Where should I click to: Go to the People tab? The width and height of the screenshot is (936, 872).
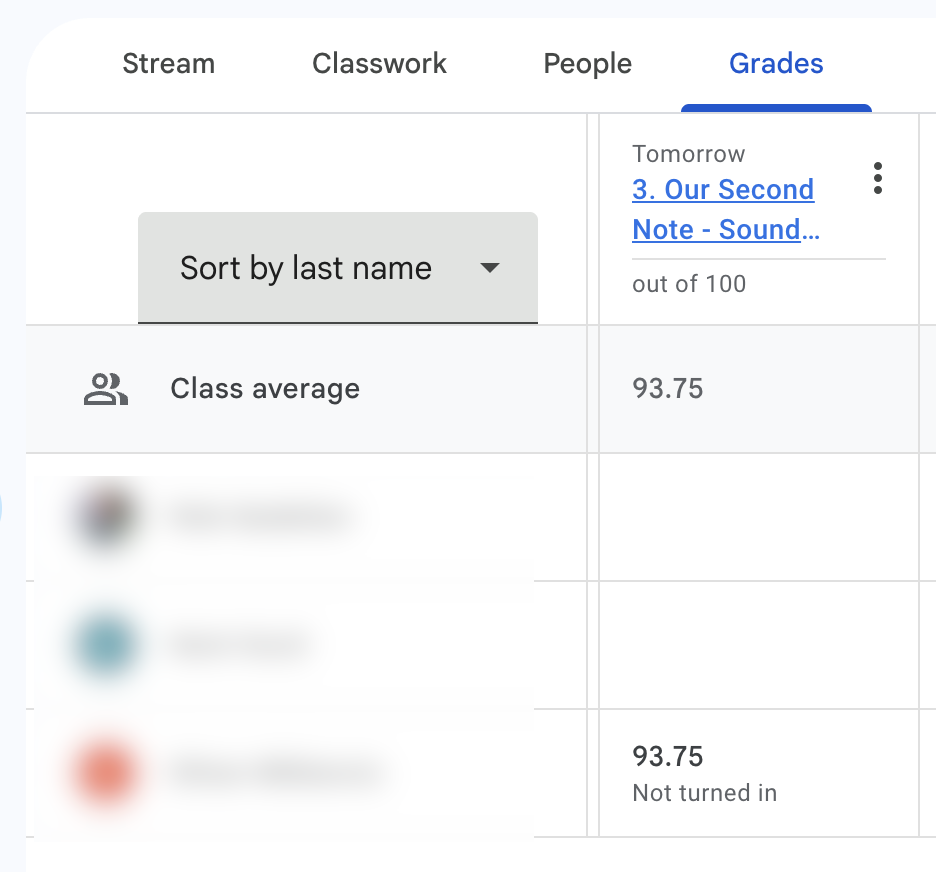[587, 64]
